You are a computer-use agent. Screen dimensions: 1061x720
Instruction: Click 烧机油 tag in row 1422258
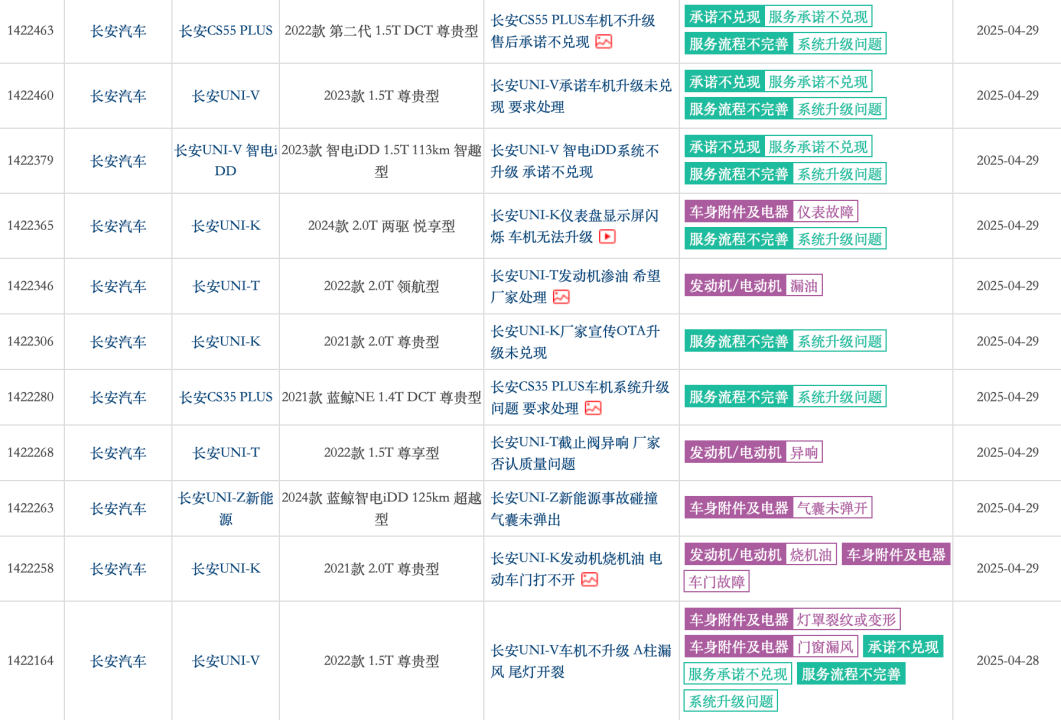point(811,554)
